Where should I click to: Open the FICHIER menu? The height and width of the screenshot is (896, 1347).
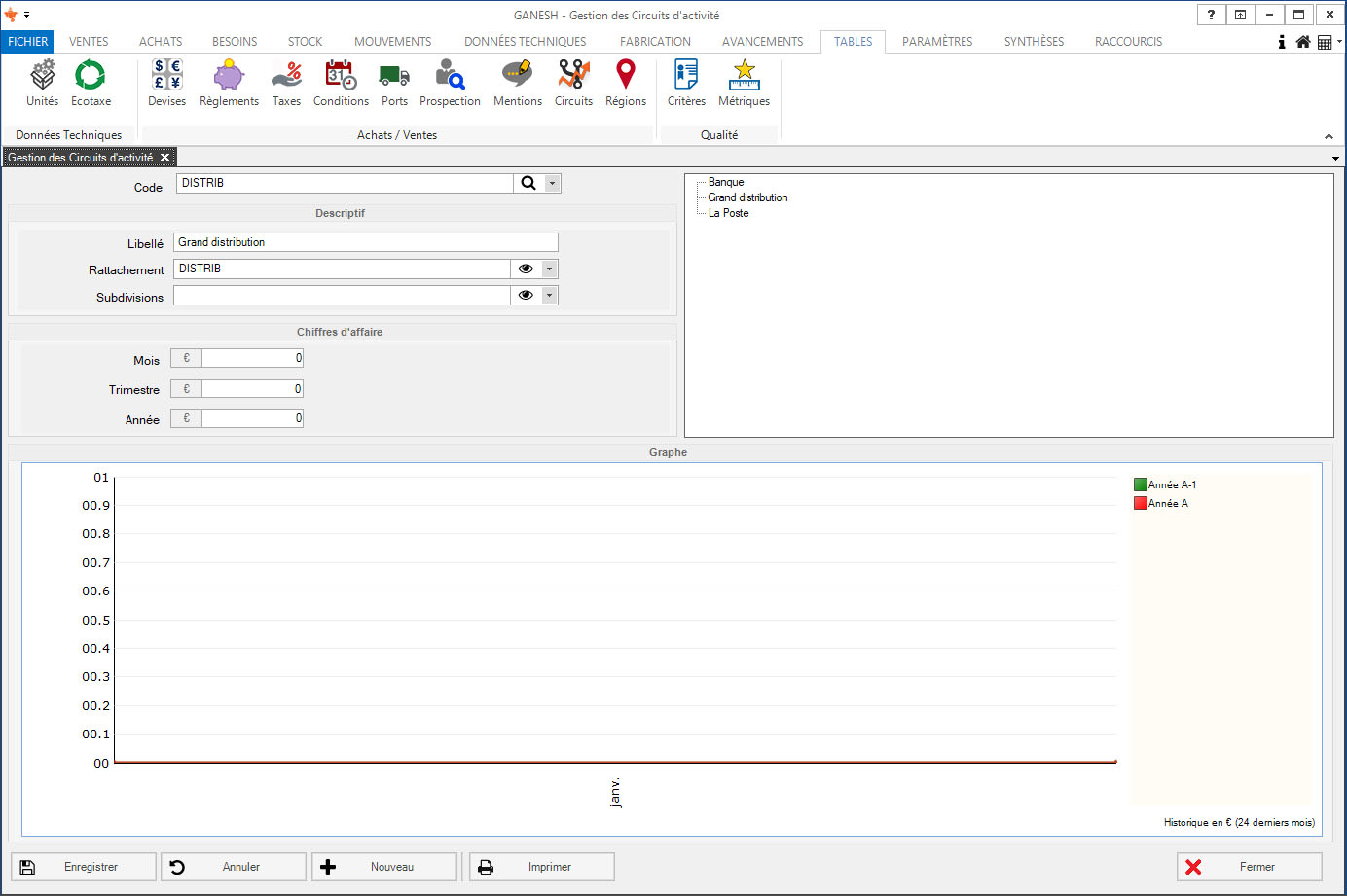27,42
